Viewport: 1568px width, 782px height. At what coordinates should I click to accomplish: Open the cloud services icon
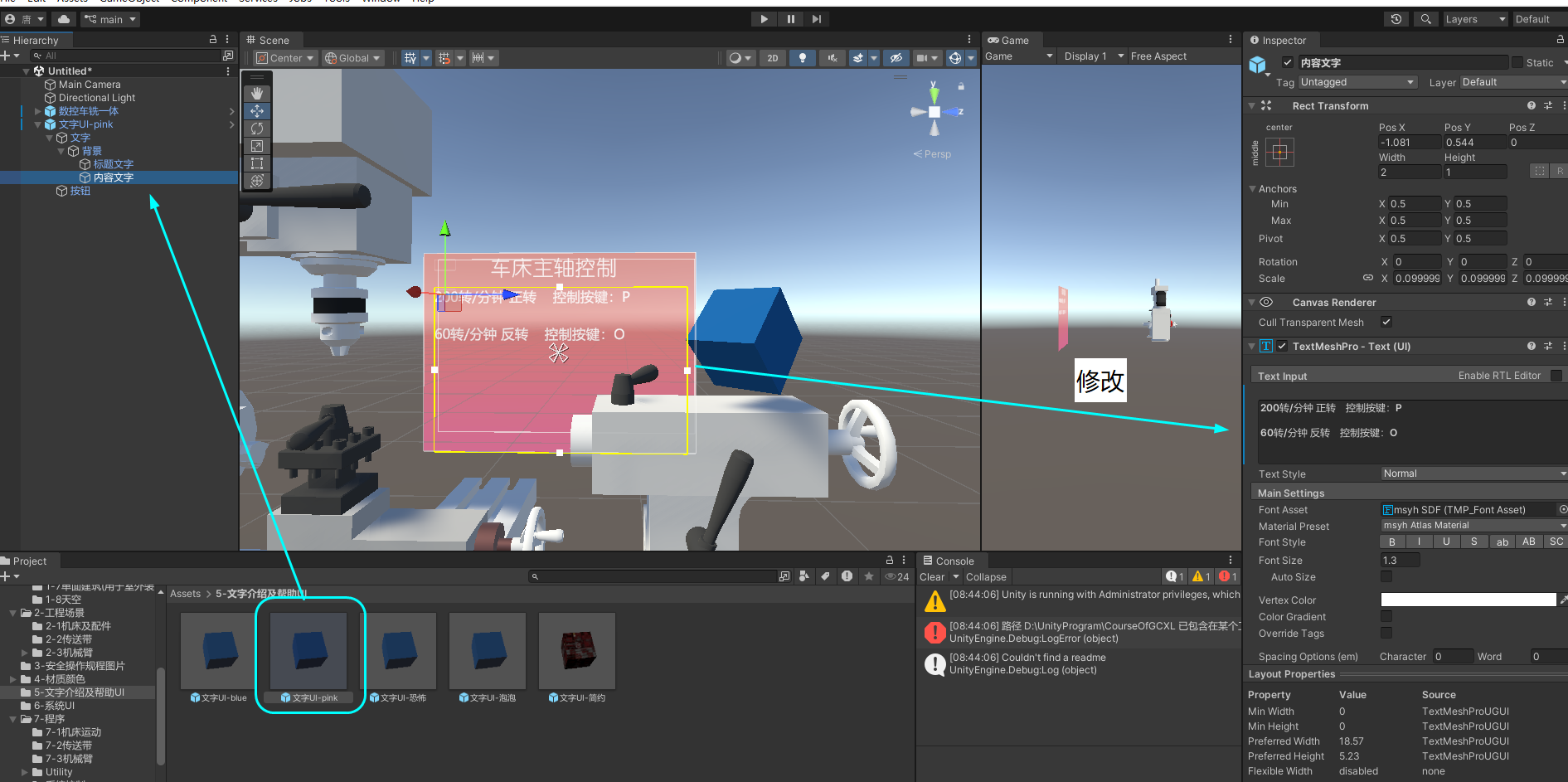(x=64, y=19)
